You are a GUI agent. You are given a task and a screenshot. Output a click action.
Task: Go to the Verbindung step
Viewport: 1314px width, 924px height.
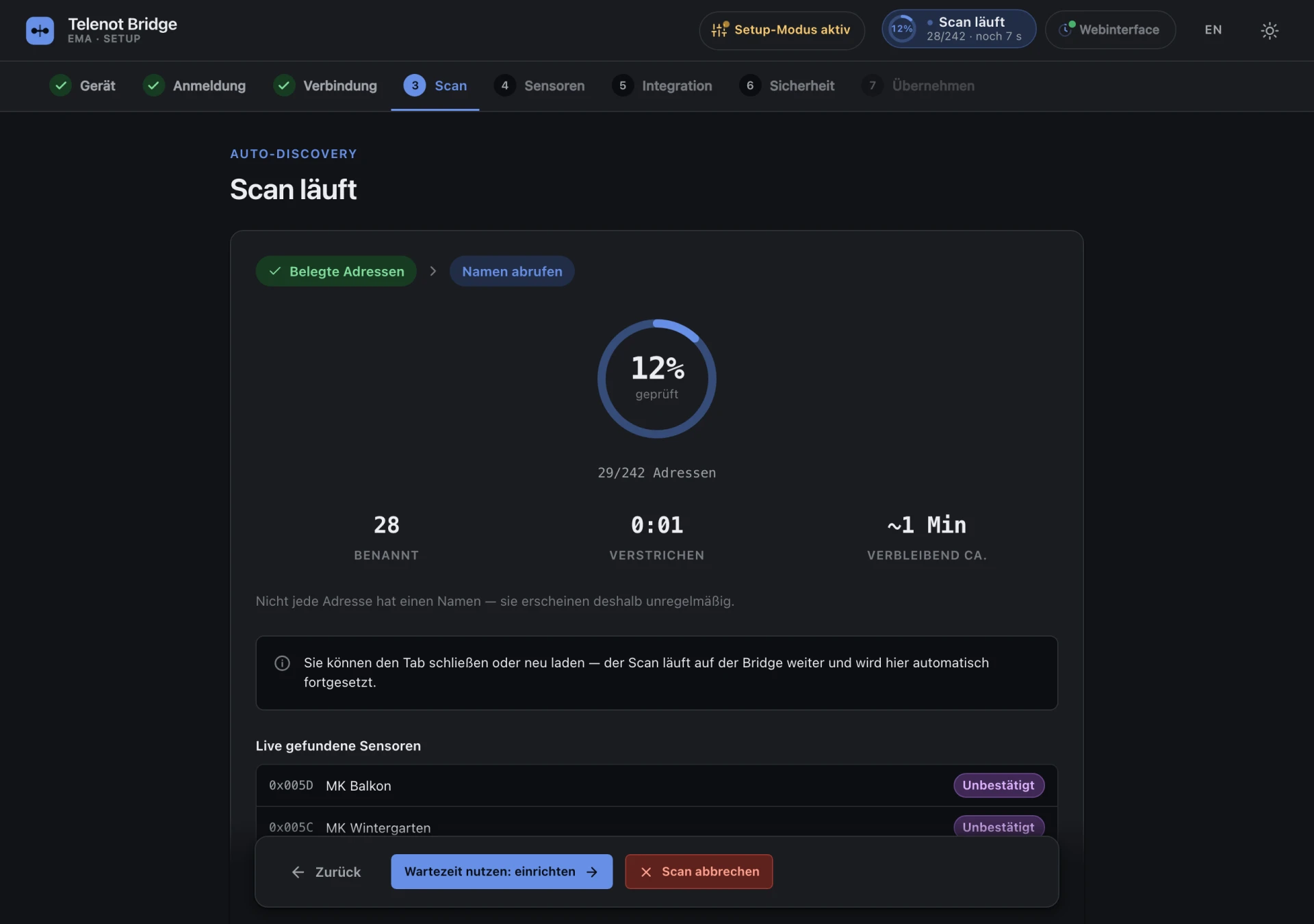pyautogui.click(x=325, y=86)
